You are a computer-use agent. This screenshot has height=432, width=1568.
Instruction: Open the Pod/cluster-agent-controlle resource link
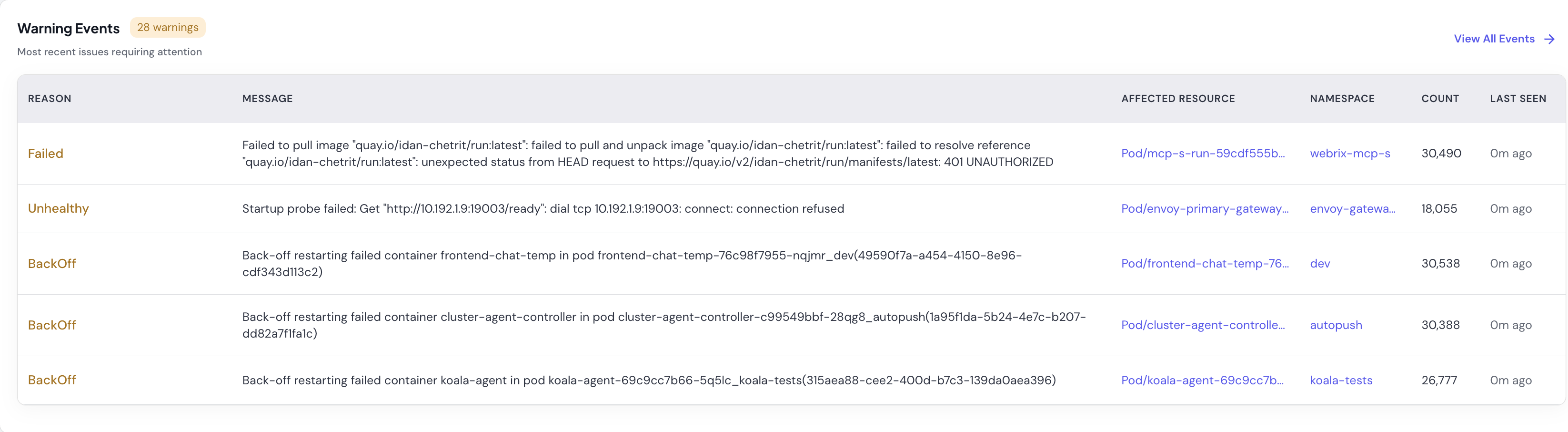point(1204,325)
